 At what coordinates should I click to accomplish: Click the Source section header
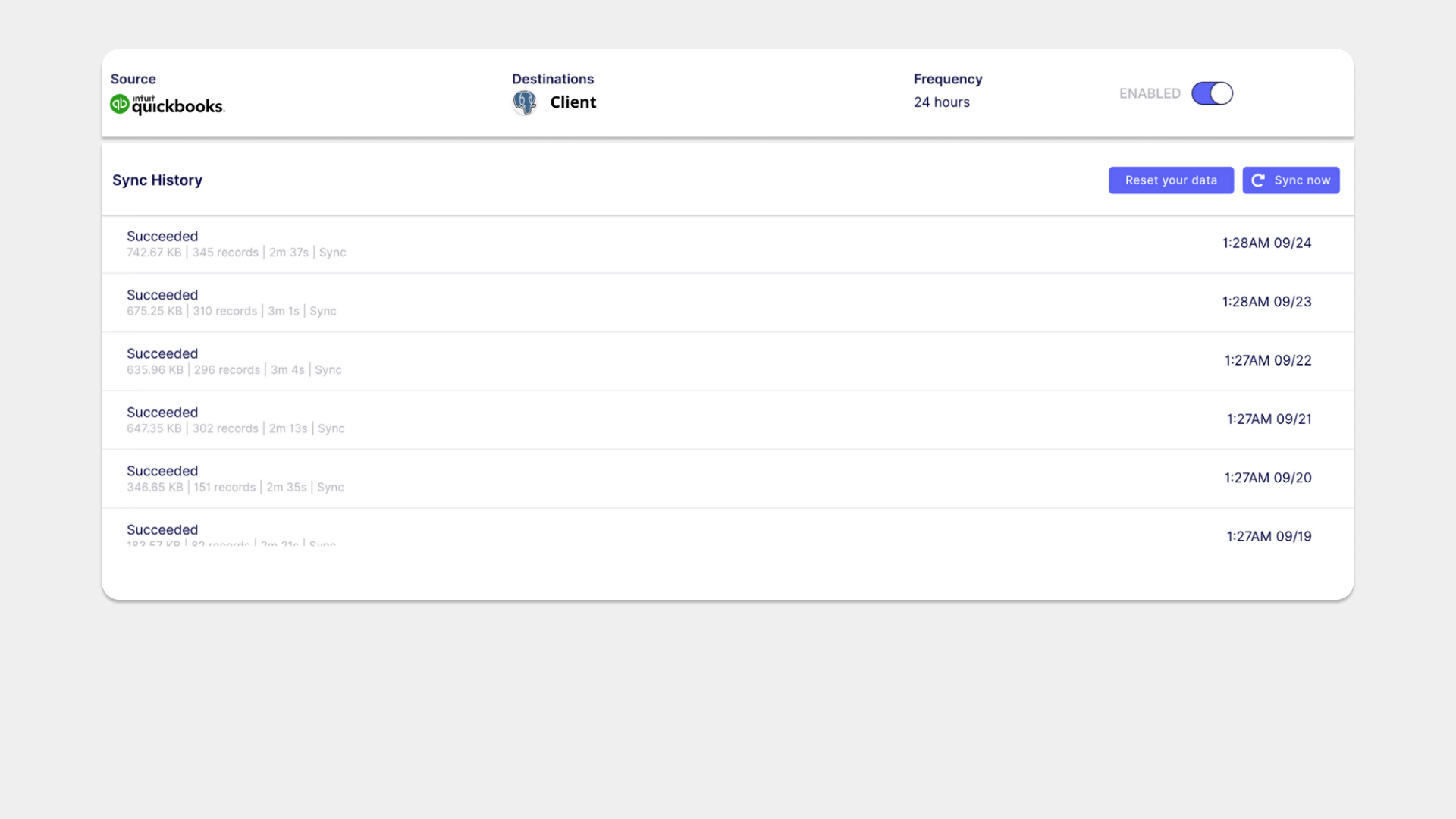click(x=133, y=79)
